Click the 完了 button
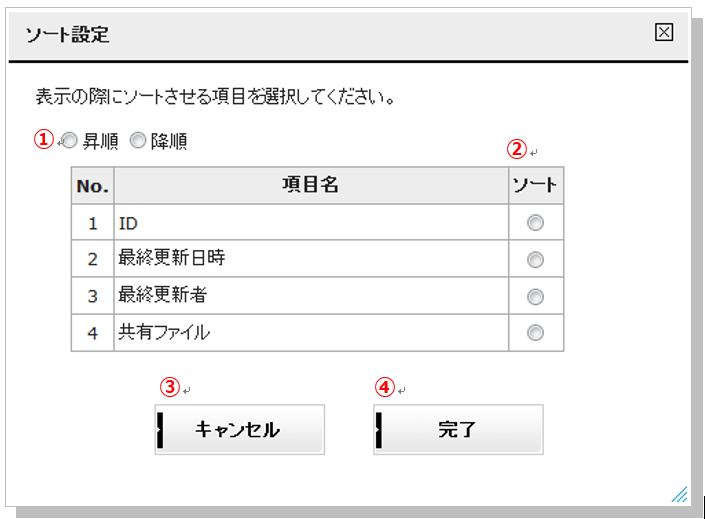The height and width of the screenshot is (519, 705). click(x=458, y=430)
